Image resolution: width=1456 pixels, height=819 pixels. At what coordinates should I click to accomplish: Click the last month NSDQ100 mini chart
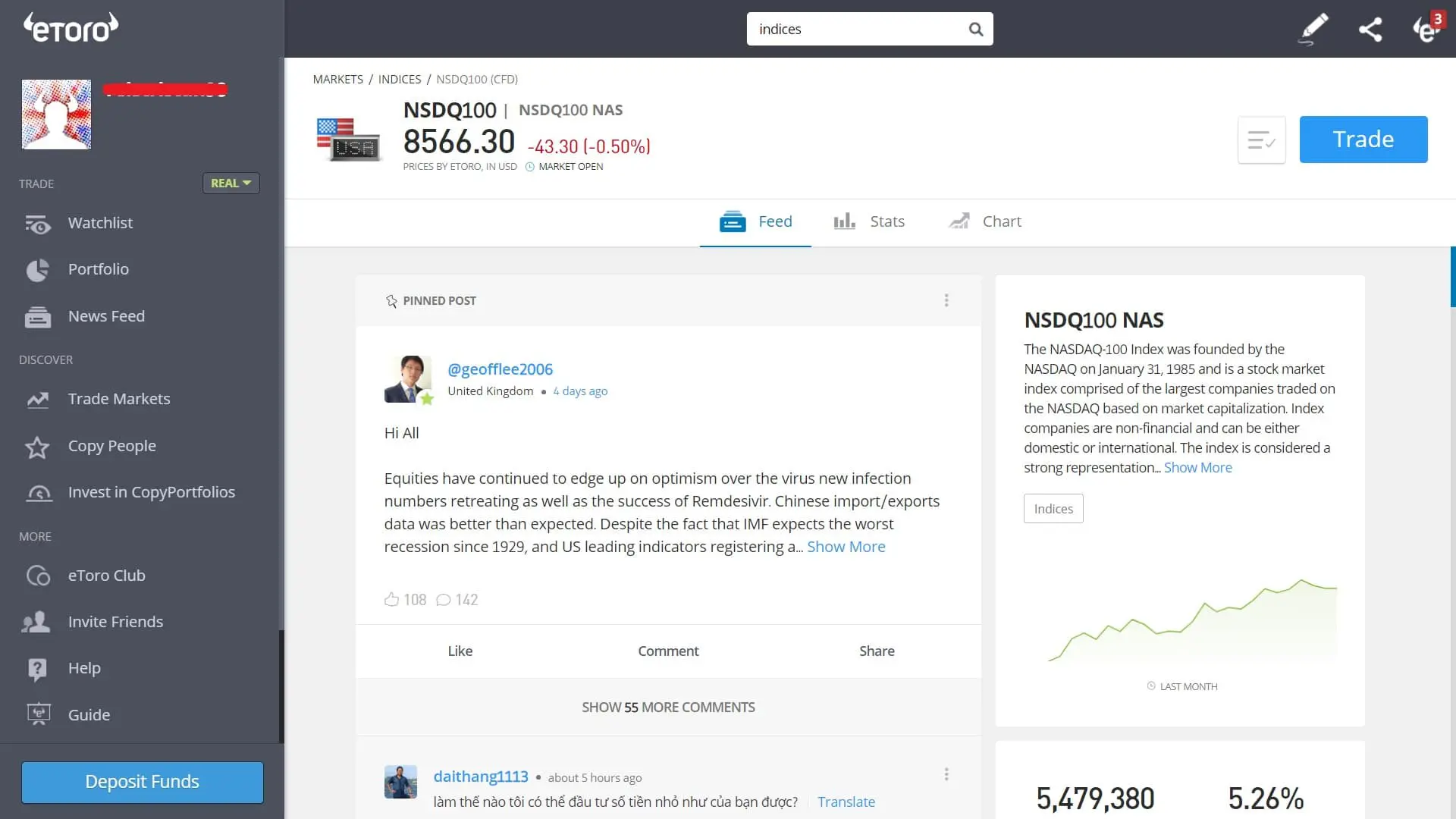click(x=1193, y=621)
